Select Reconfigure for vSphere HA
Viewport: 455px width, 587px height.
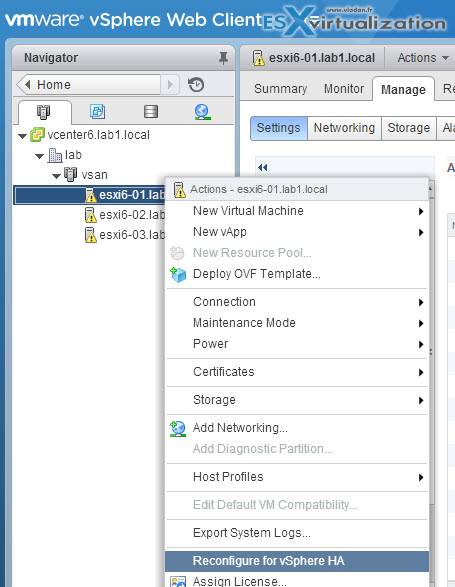coord(297,561)
